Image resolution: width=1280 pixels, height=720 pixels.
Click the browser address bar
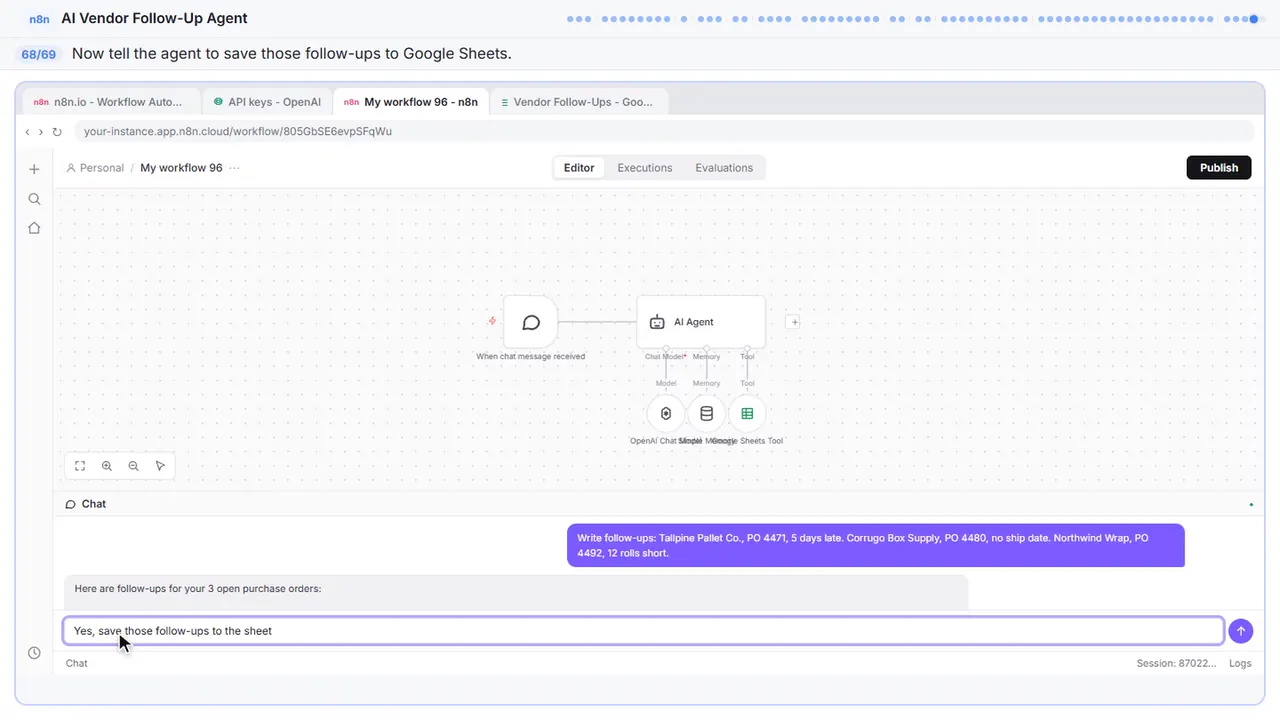(x=663, y=131)
